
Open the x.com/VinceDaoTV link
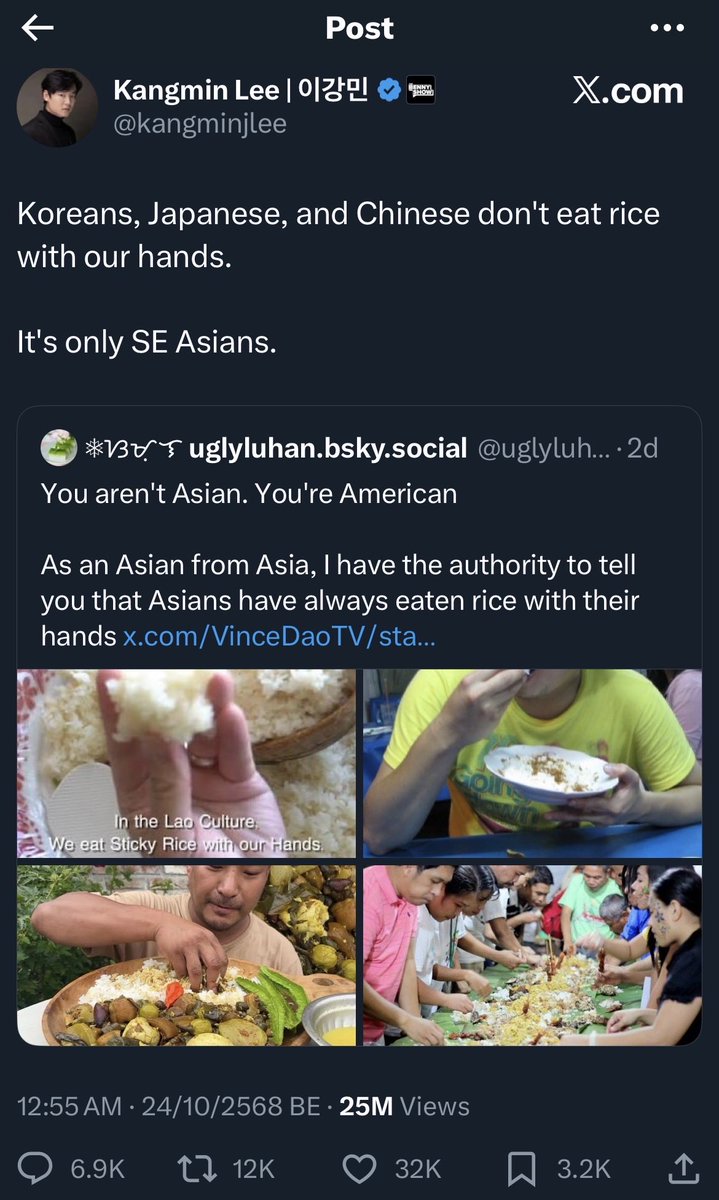tap(279, 636)
